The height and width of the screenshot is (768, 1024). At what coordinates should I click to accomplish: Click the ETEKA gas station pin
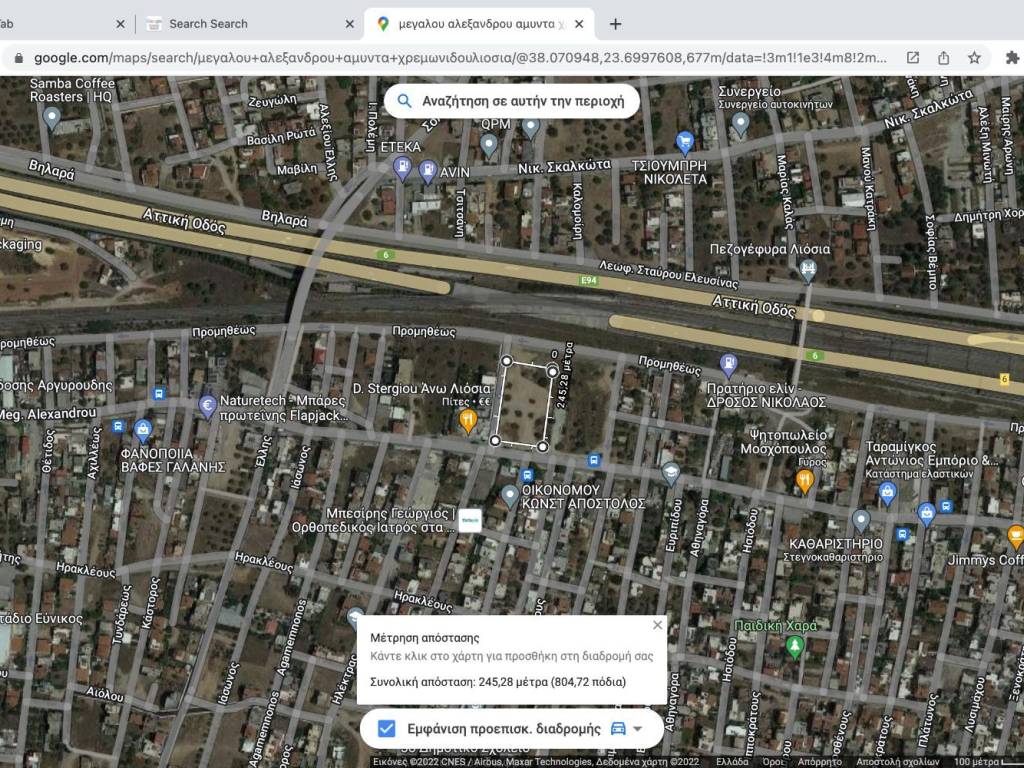point(403,169)
